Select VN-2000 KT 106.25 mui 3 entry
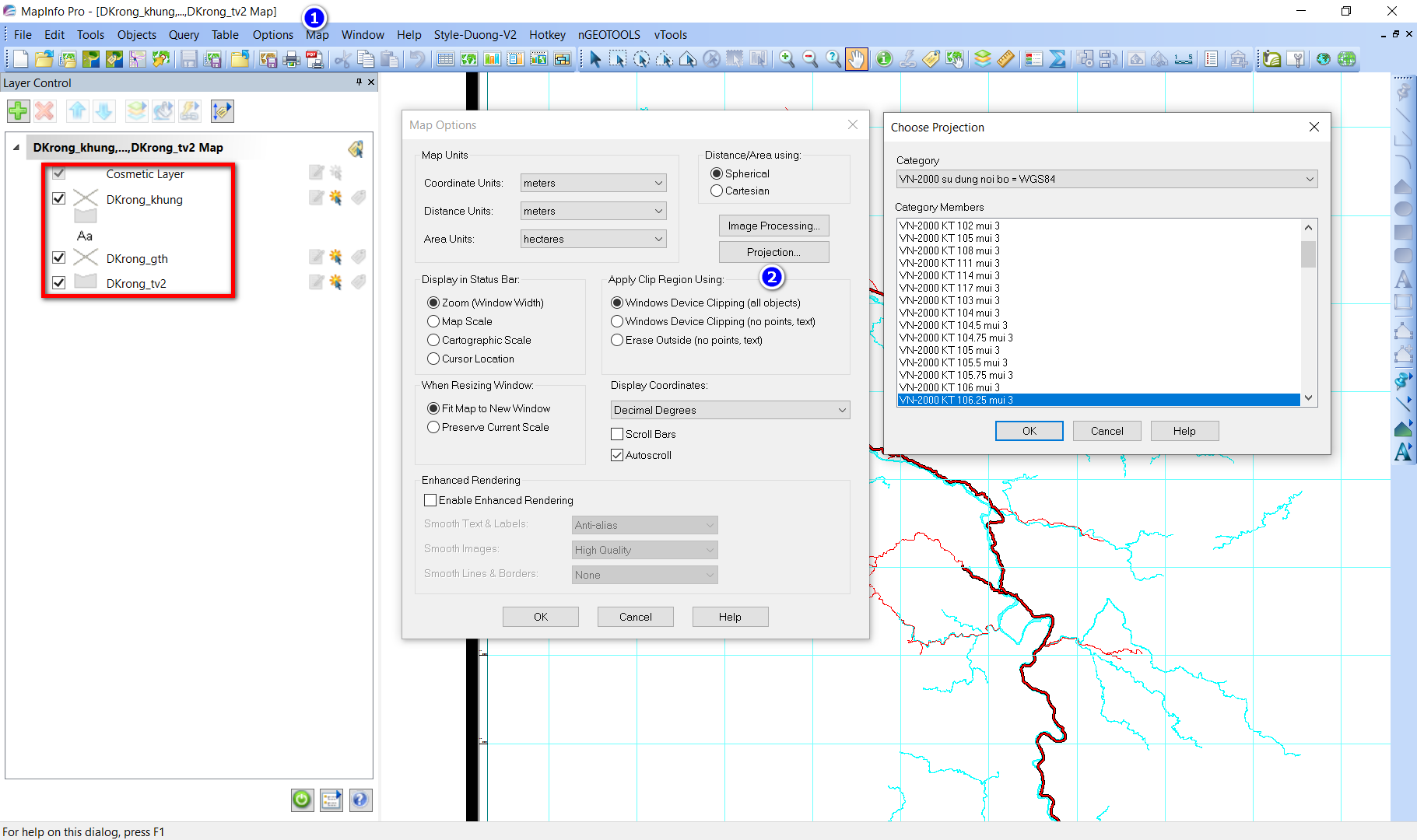 coord(1098,400)
